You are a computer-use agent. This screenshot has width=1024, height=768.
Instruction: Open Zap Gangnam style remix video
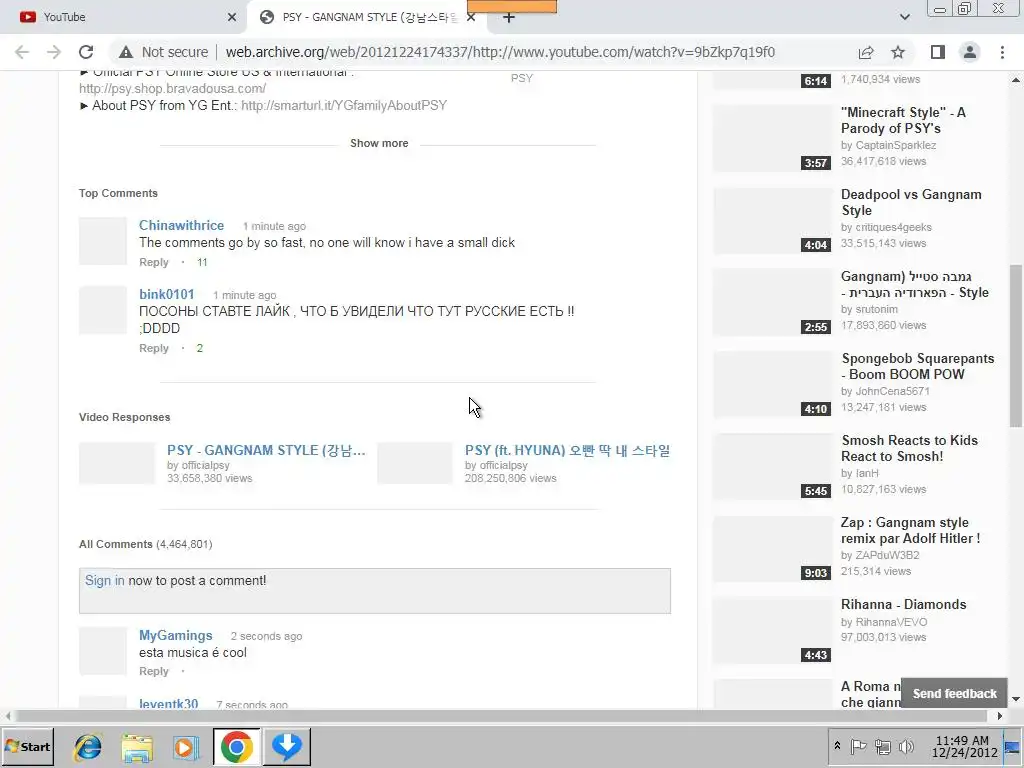(910, 530)
